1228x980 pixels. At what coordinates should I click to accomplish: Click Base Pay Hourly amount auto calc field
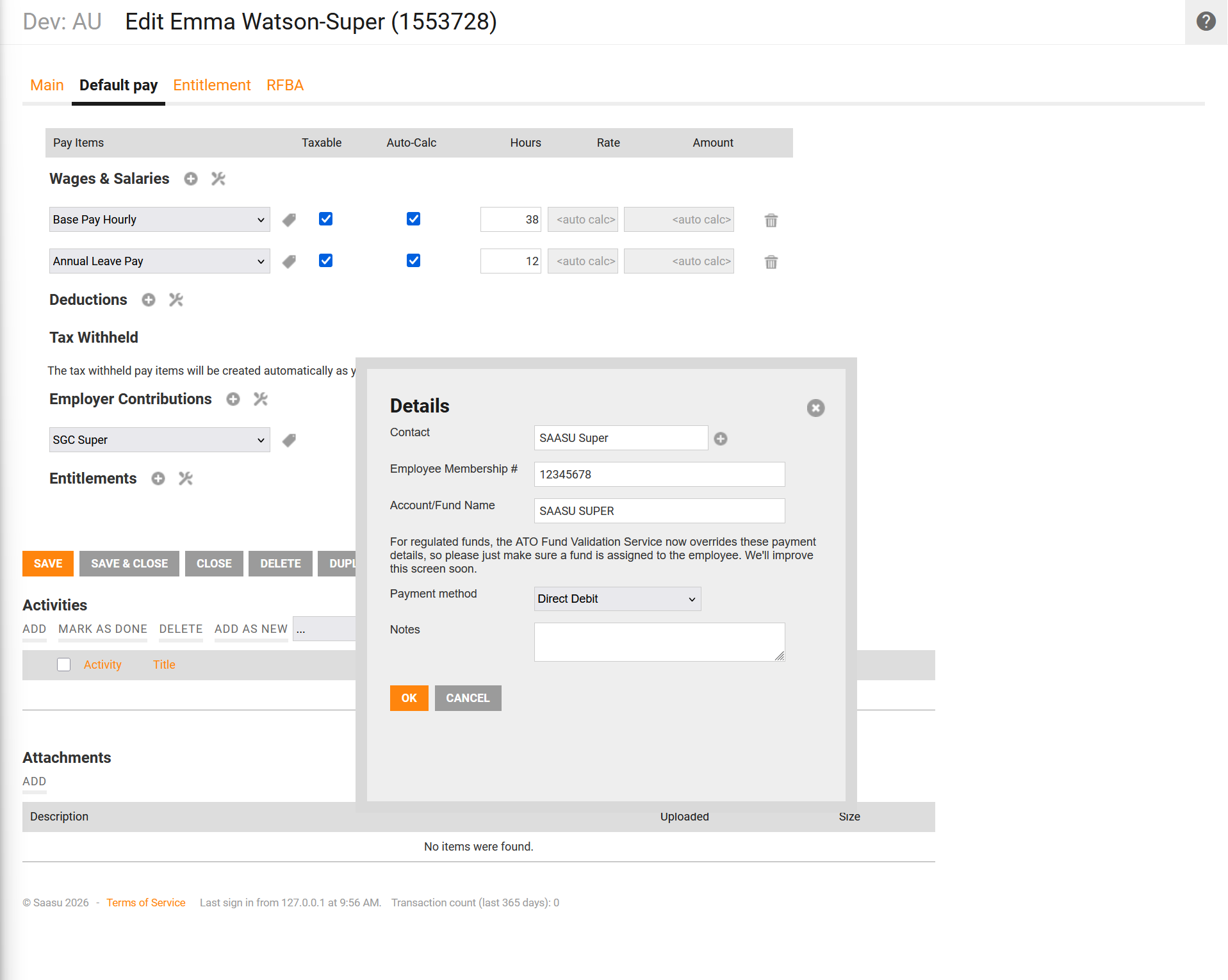[x=679, y=220]
